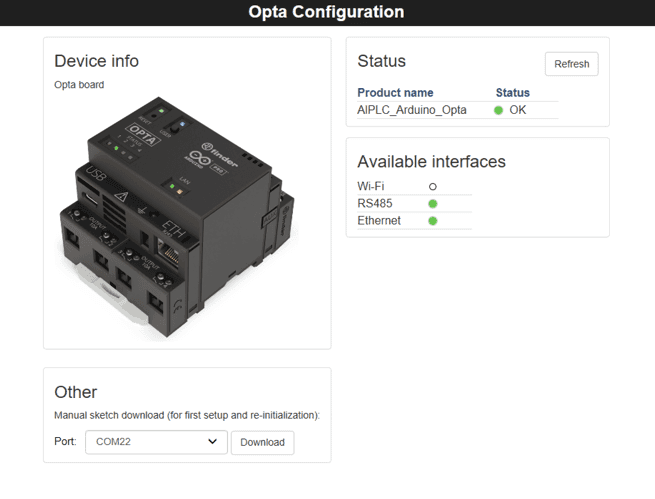
Task: Click the Other section heading
Action: click(76, 392)
